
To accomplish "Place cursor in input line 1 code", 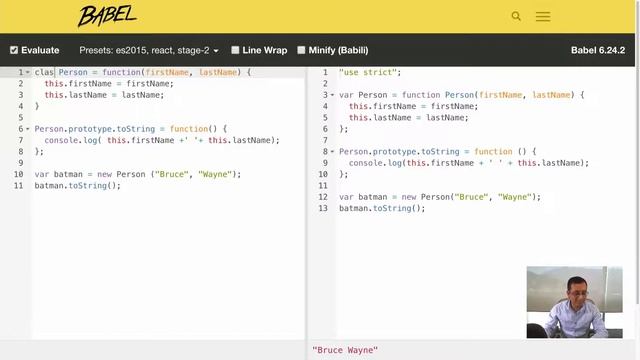I will tap(142, 72).
